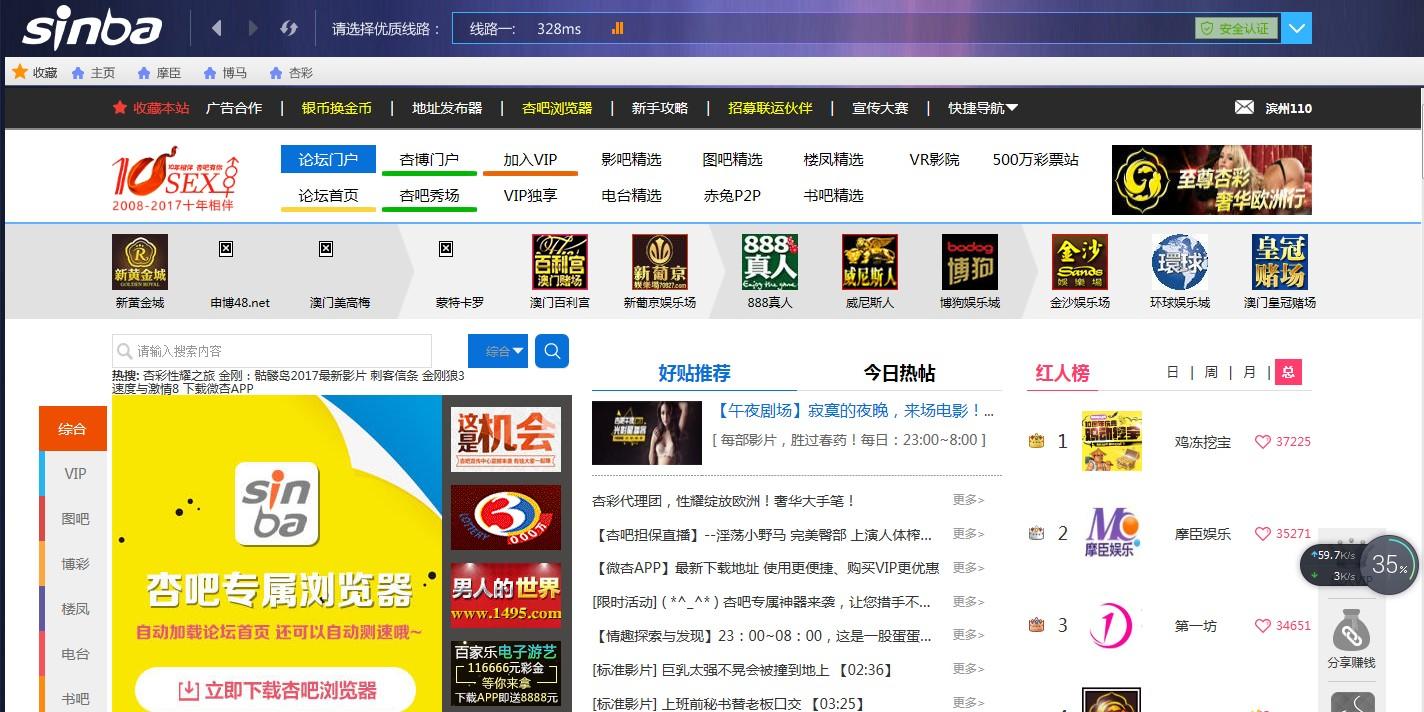
Task: Click the 澳门皇冠赌场 icon
Action: click(x=1280, y=262)
